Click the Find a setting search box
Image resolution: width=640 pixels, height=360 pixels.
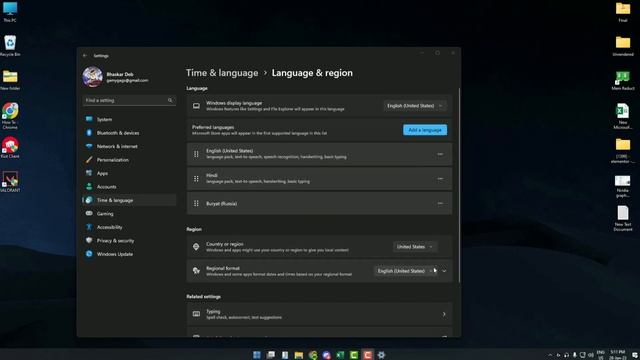(x=129, y=100)
